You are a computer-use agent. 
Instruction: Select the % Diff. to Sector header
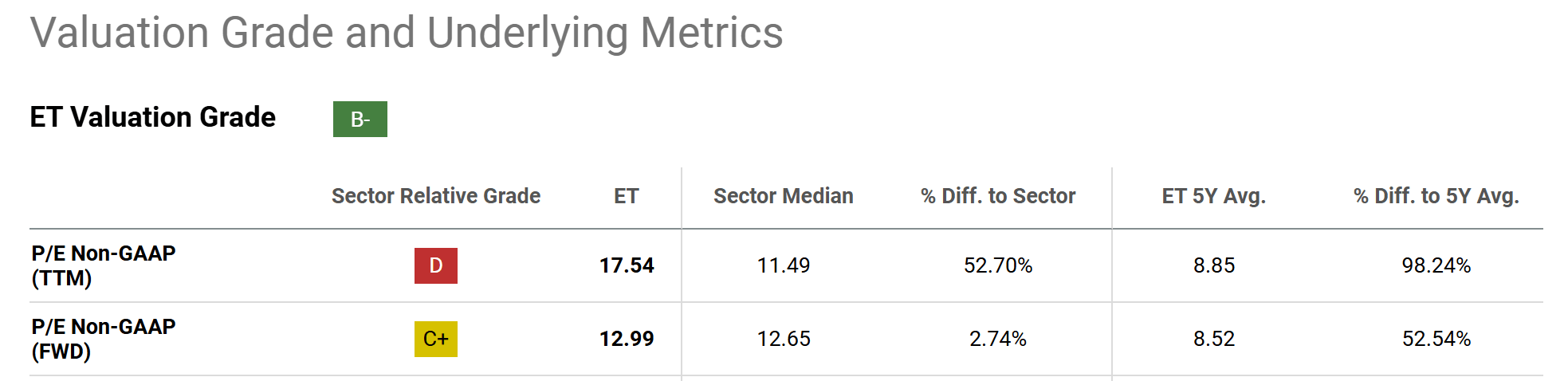[x=997, y=196]
